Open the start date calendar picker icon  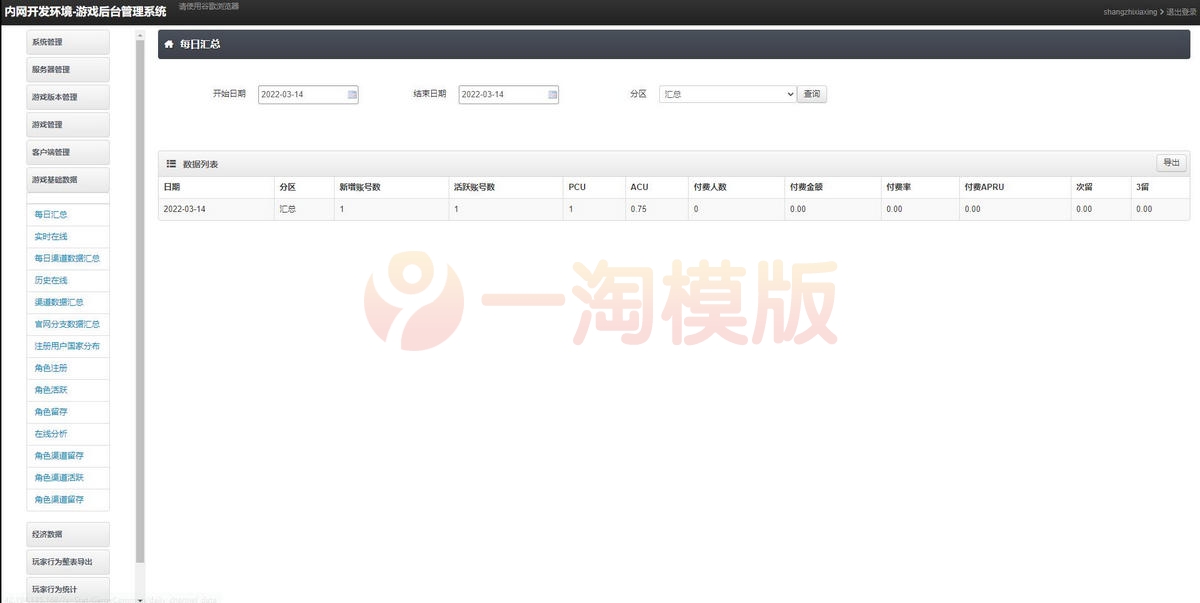pyautogui.click(x=351, y=93)
